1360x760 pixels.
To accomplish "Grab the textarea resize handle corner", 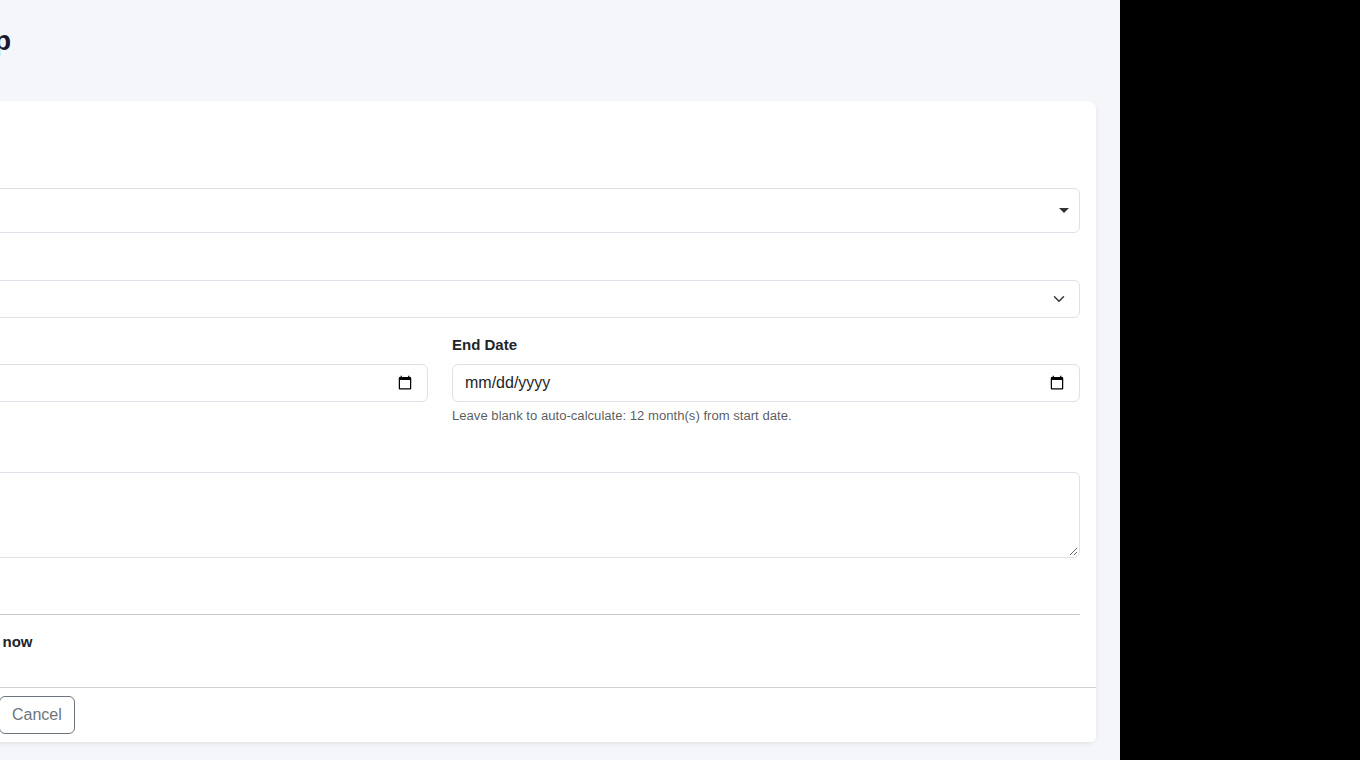I will (x=1073, y=551).
